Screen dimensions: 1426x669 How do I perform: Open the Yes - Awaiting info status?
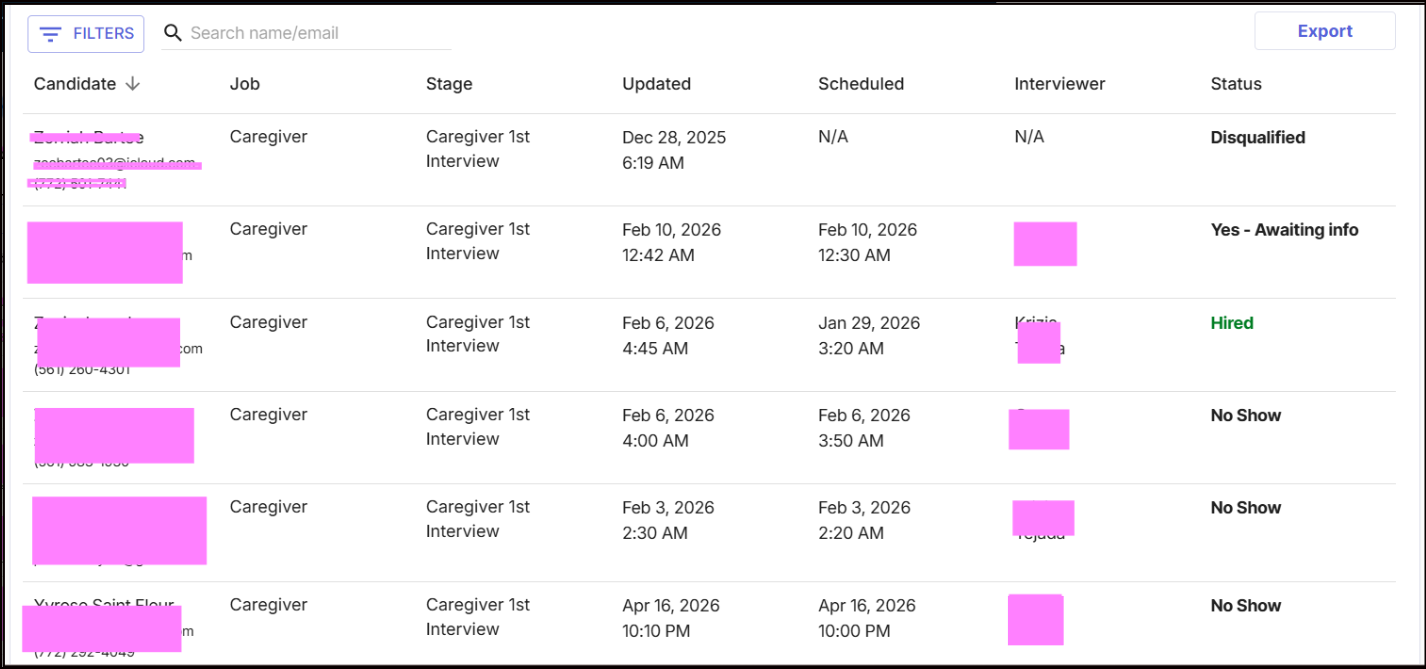[1285, 230]
